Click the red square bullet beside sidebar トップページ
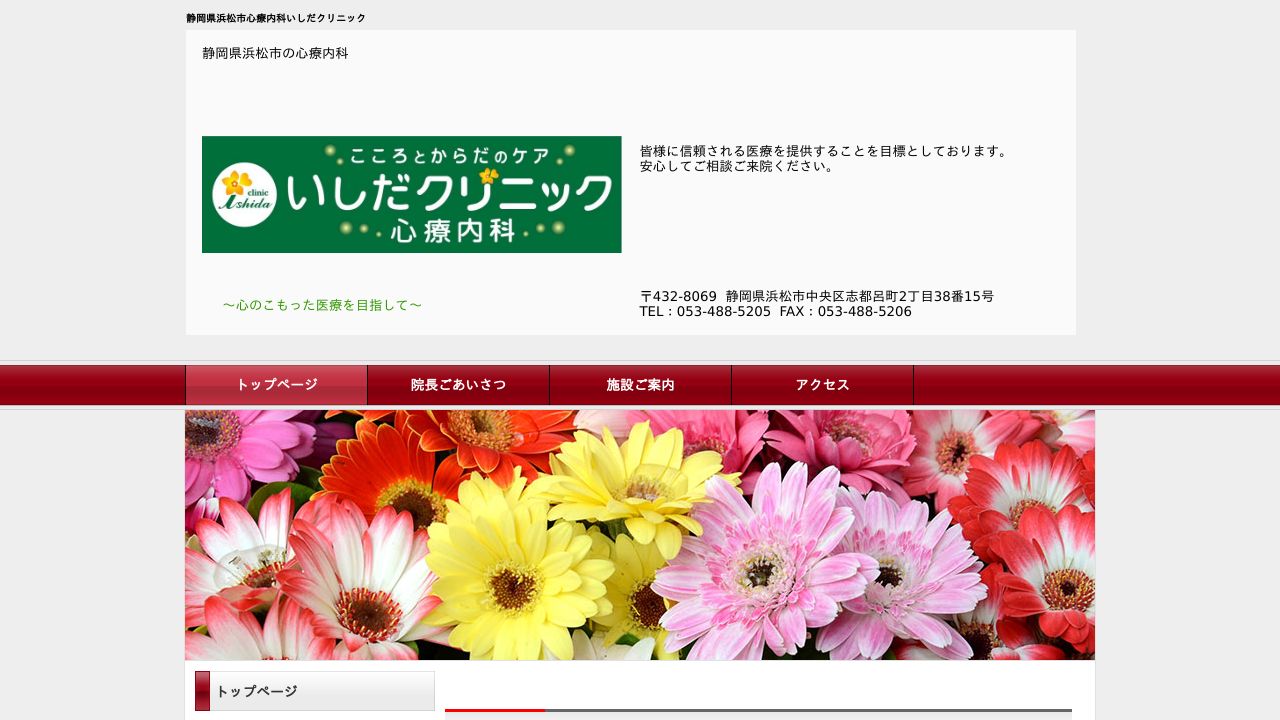 point(203,691)
